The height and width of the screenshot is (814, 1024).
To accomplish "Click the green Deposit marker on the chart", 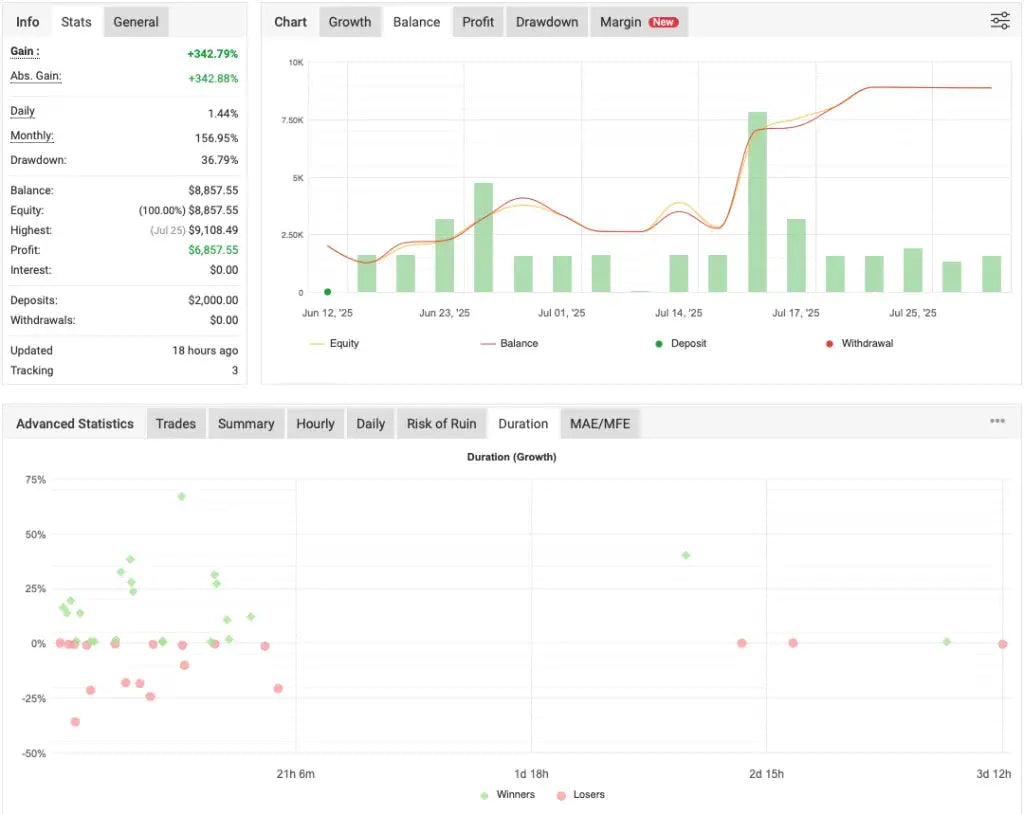I will 327,291.
